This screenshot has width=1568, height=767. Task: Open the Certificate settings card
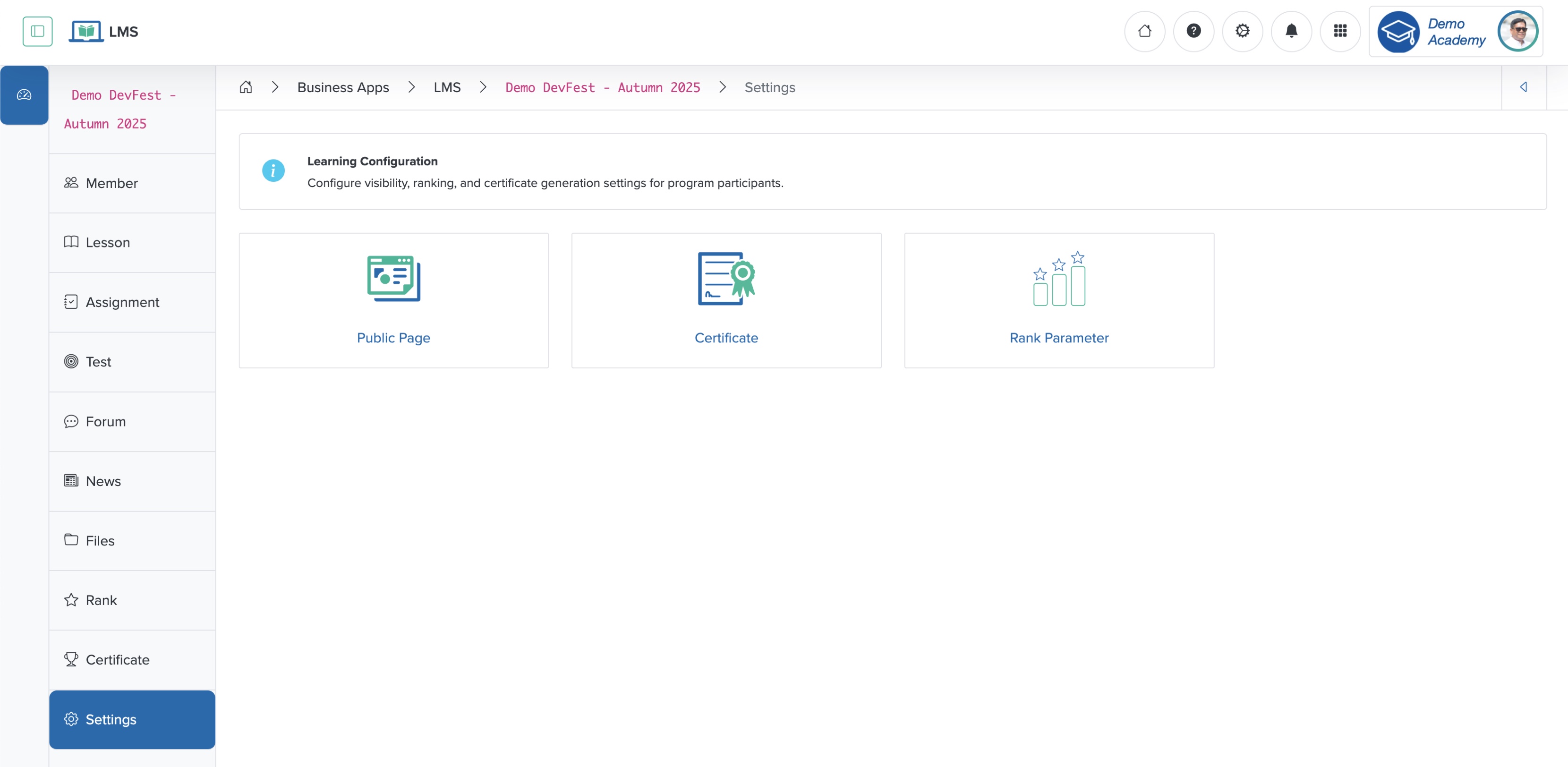click(726, 300)
